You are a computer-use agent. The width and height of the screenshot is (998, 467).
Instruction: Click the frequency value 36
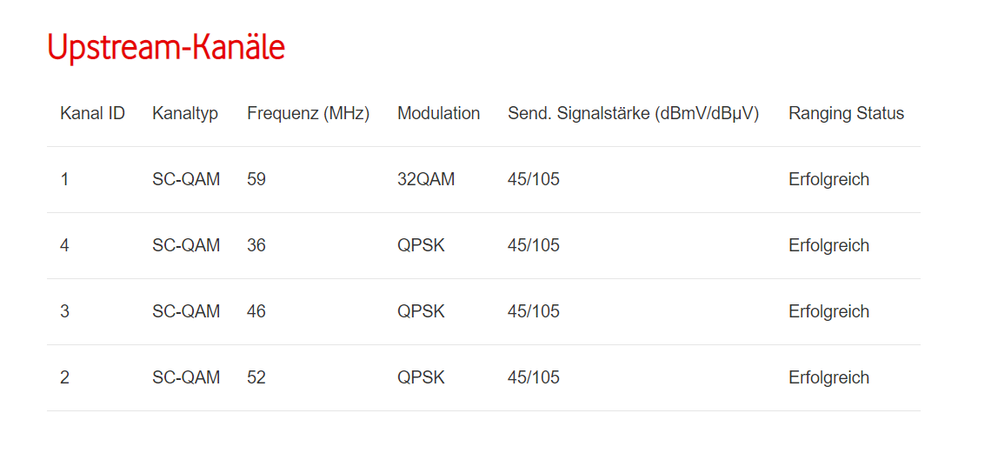click(257, 246)
